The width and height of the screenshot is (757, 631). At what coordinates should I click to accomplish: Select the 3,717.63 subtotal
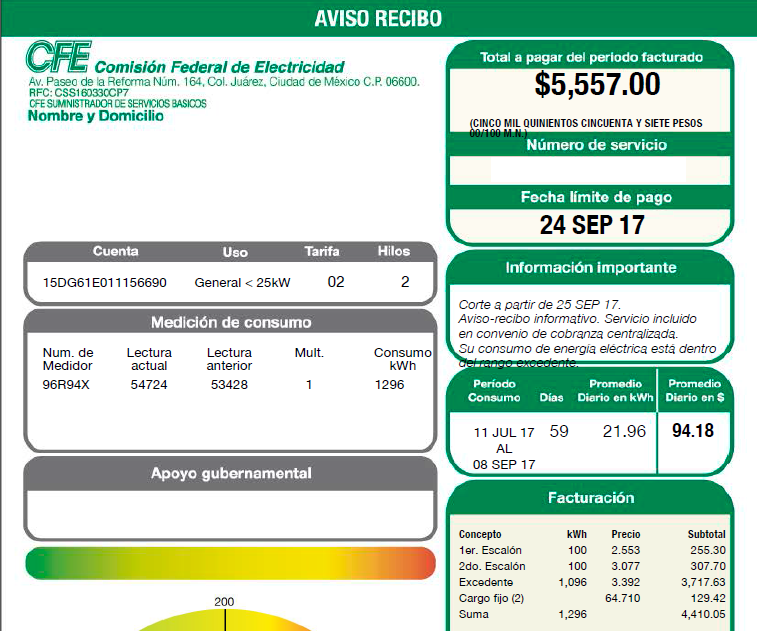click(703, 582)
